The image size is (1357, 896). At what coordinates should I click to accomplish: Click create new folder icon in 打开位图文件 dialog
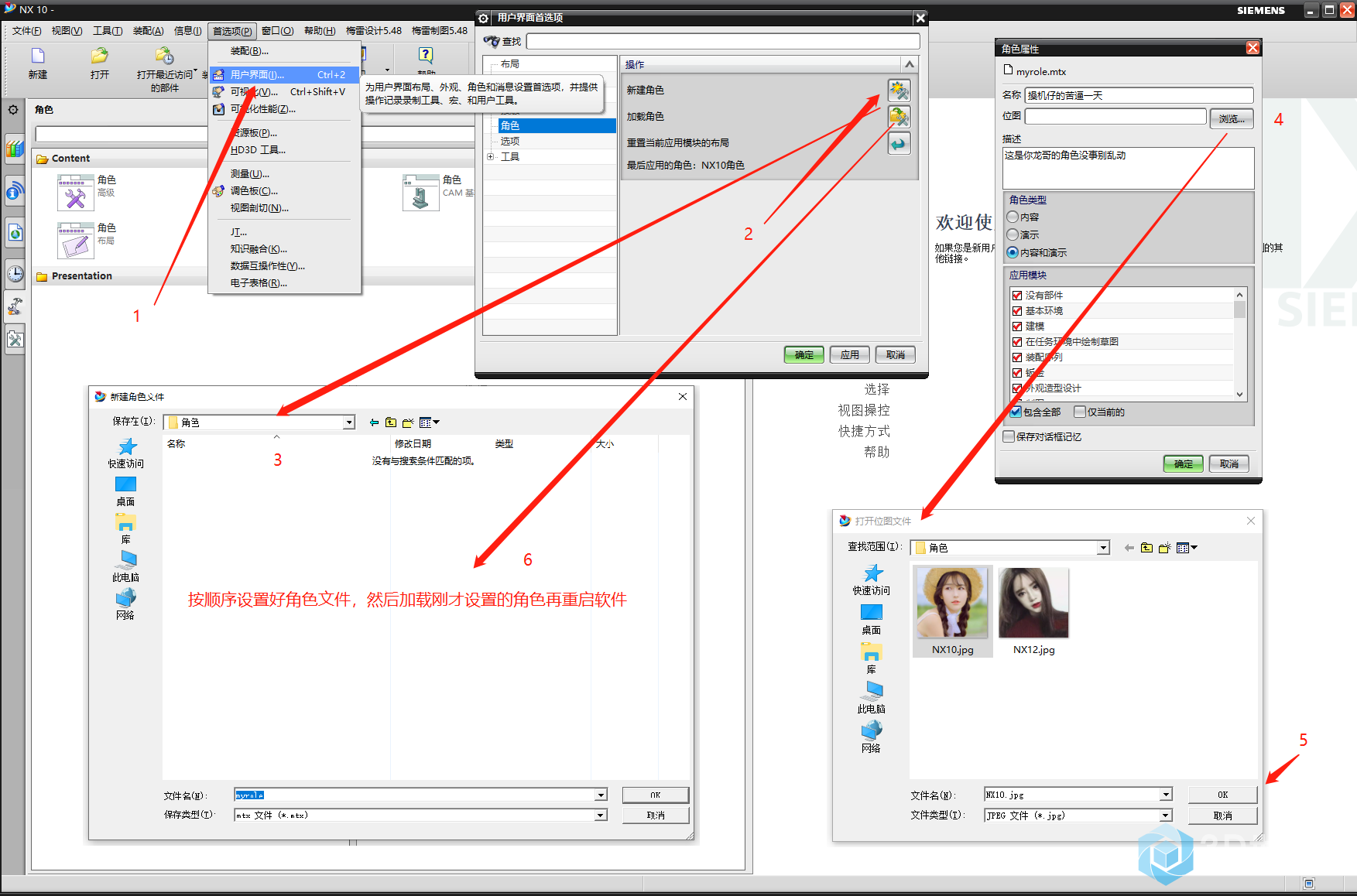click(x=1164, y=548)
